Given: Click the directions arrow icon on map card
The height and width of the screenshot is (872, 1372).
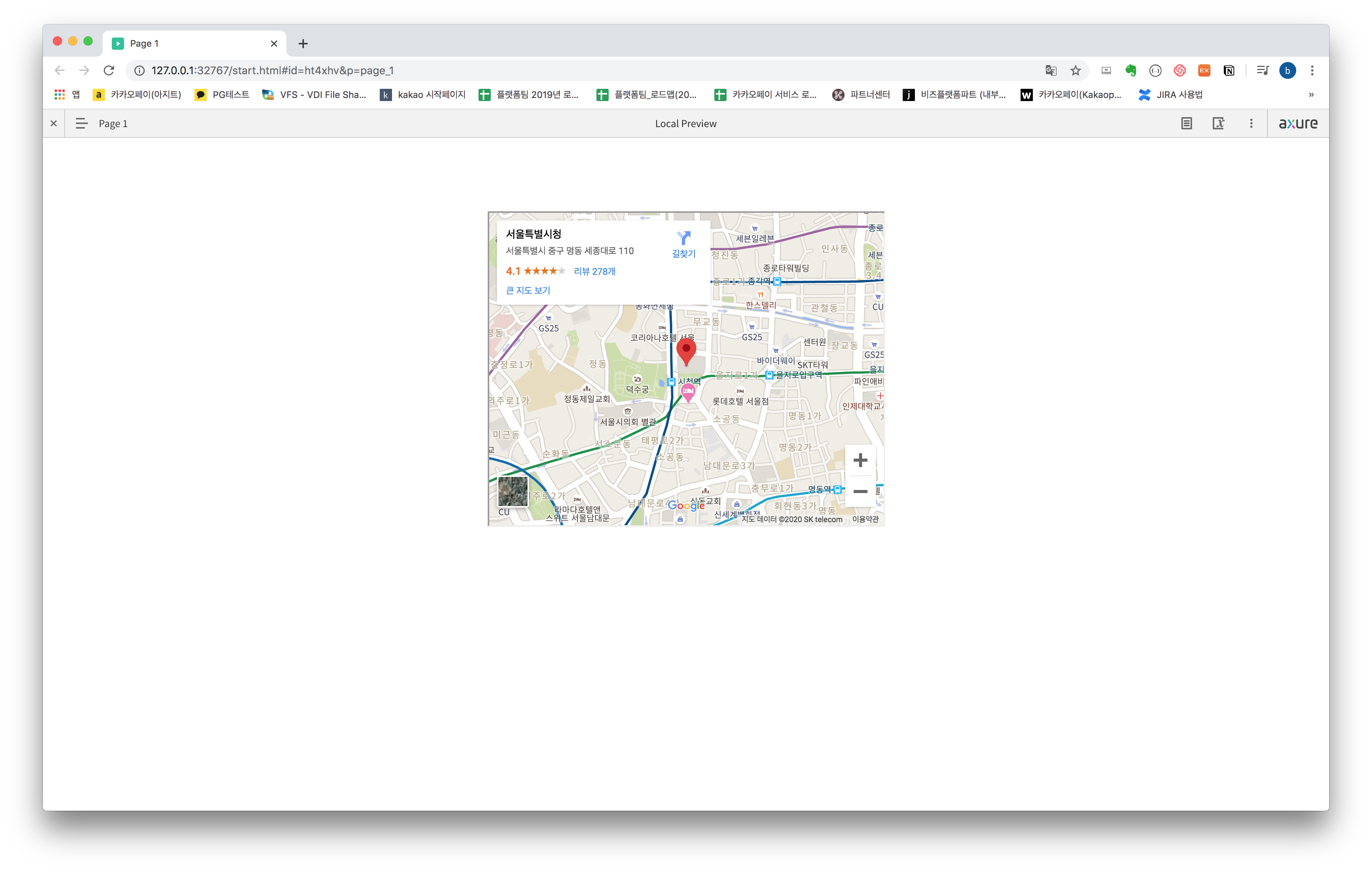Looking at the screenshot, I should tap(683, 238).
